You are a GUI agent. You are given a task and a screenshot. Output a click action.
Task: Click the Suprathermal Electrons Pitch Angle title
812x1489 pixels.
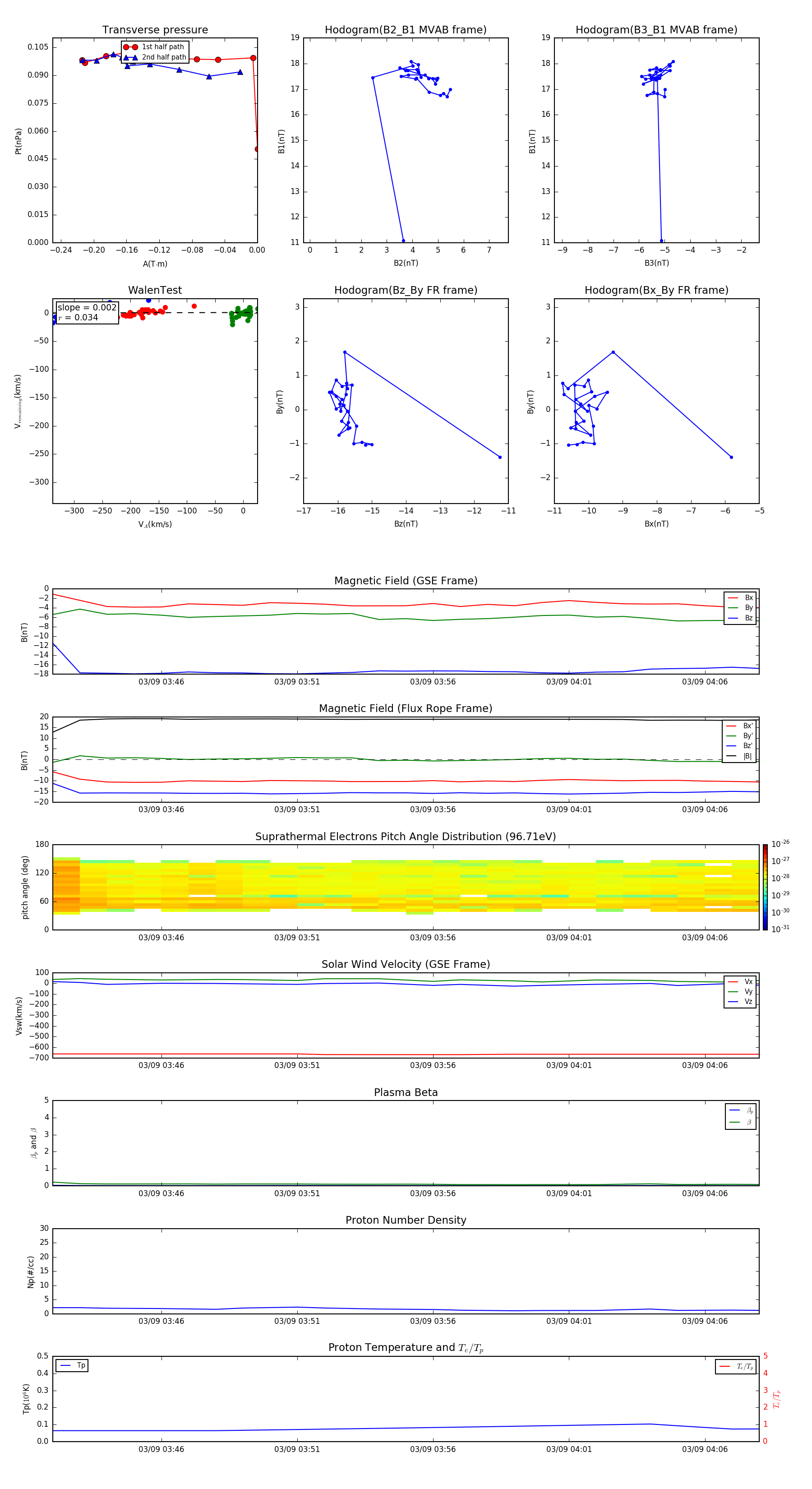click(406, 837)
